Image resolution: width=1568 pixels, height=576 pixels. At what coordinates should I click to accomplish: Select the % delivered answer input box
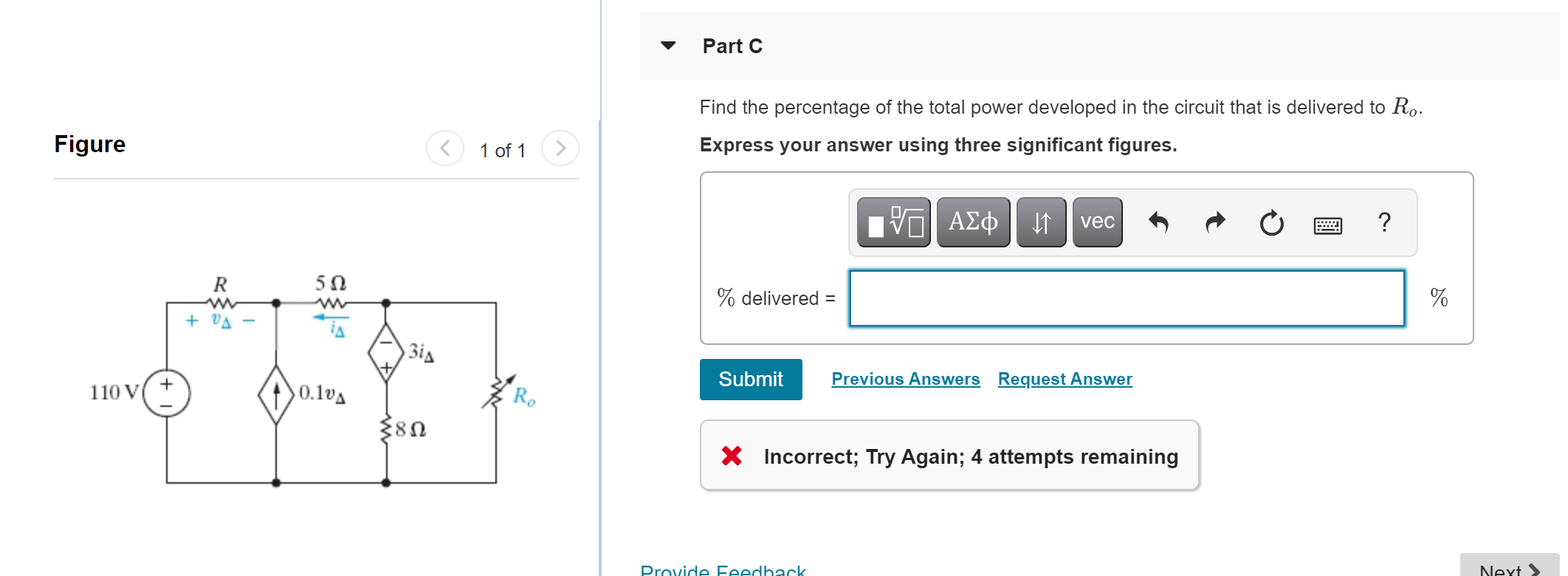point(1127,298)
